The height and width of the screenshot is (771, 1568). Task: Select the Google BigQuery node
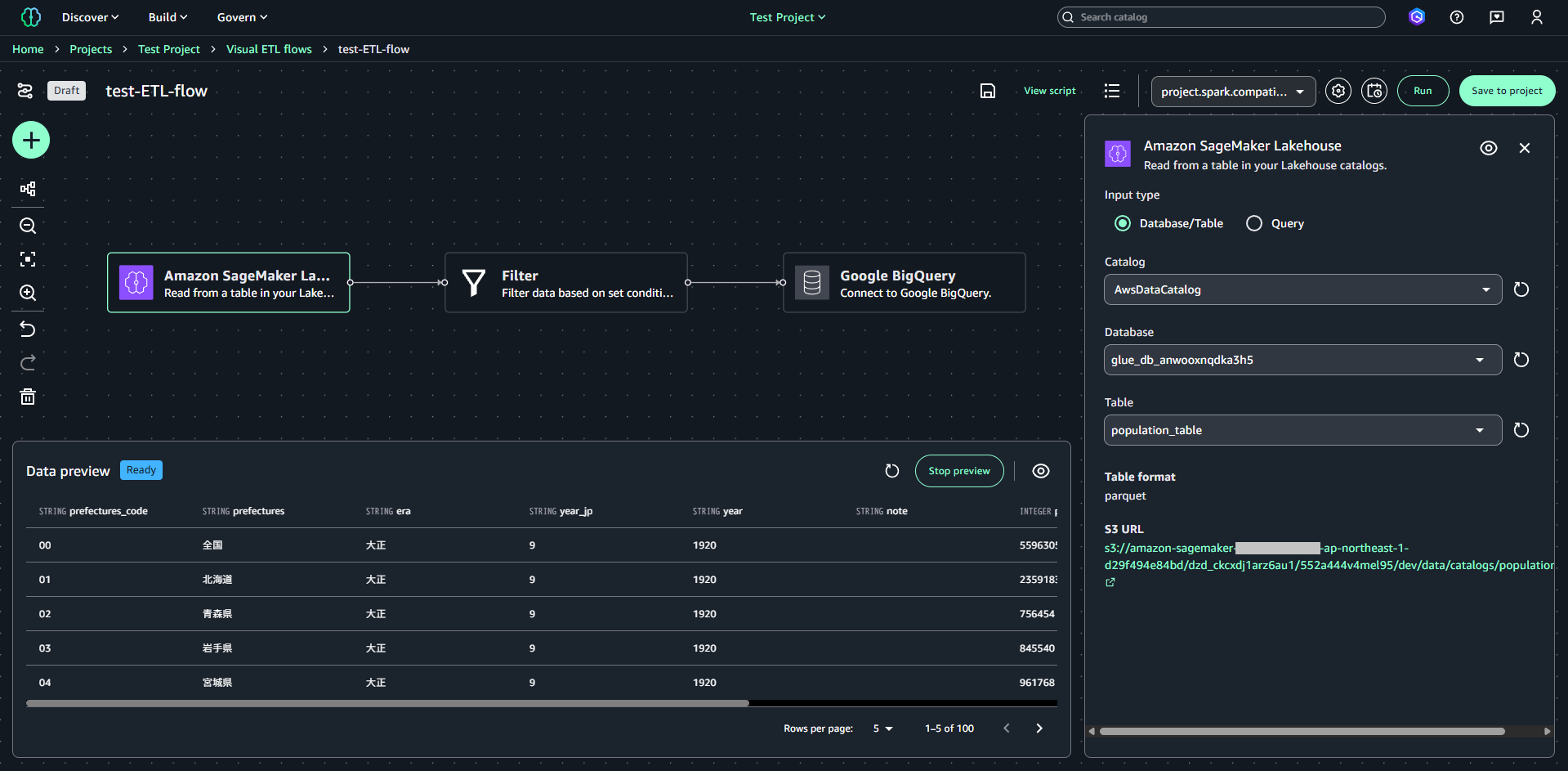pyautogui.click(x=904, y=283)
